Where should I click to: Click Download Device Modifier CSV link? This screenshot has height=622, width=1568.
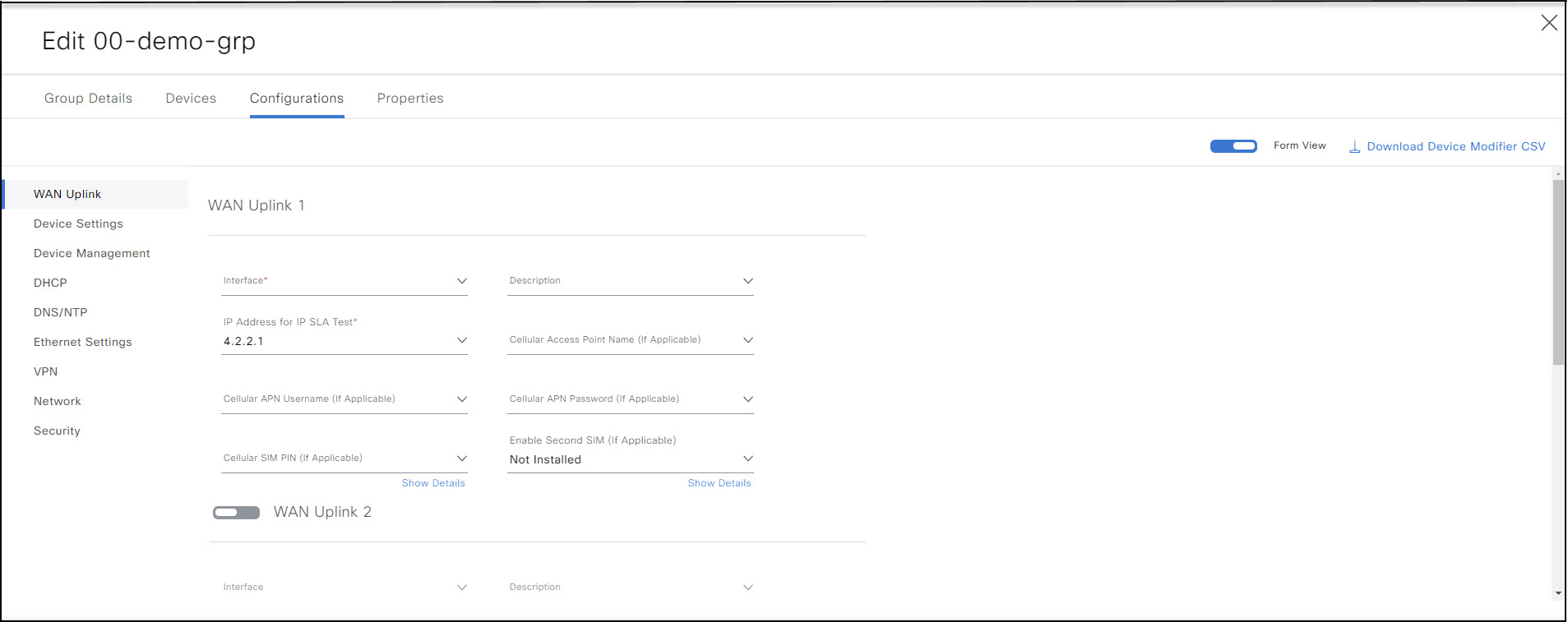[1456, 146]
